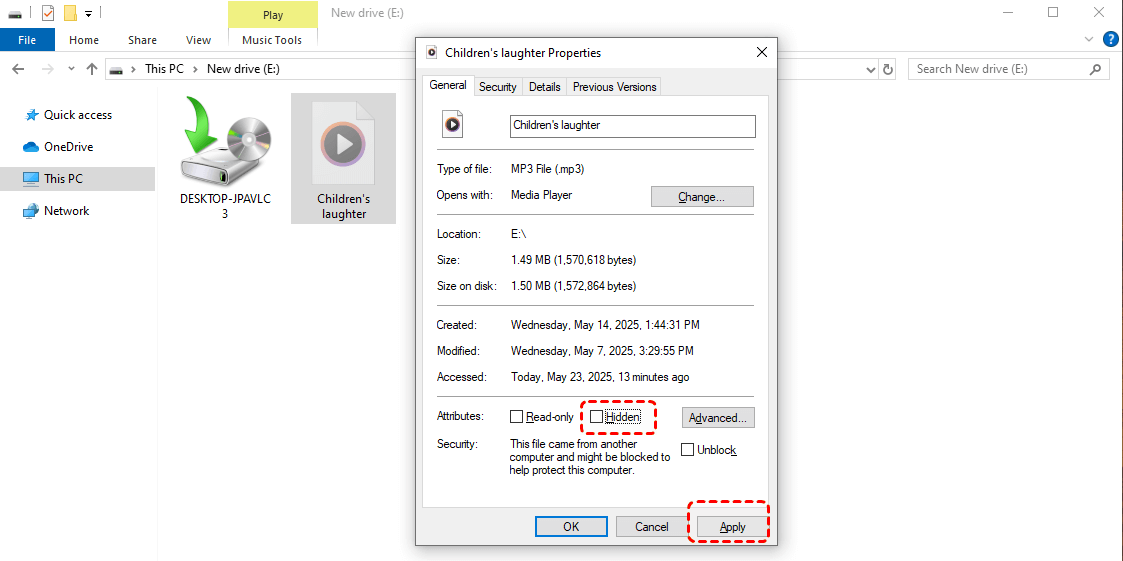
Task: Click the 1.49 MB size value
Action: [573, 259]
